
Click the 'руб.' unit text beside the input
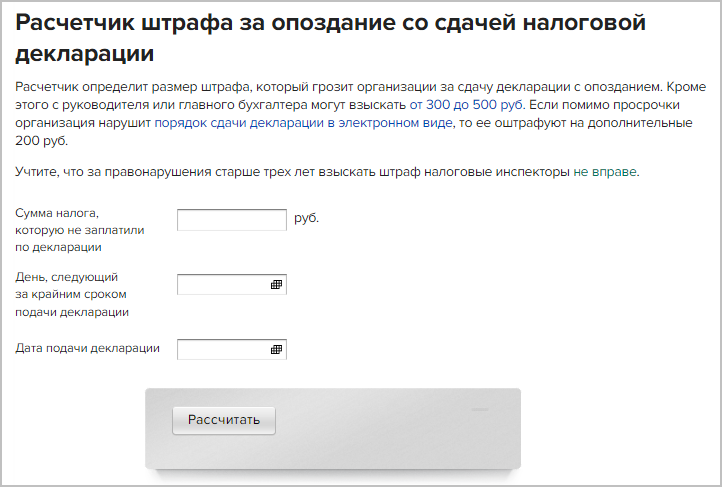tap(307, 217)
